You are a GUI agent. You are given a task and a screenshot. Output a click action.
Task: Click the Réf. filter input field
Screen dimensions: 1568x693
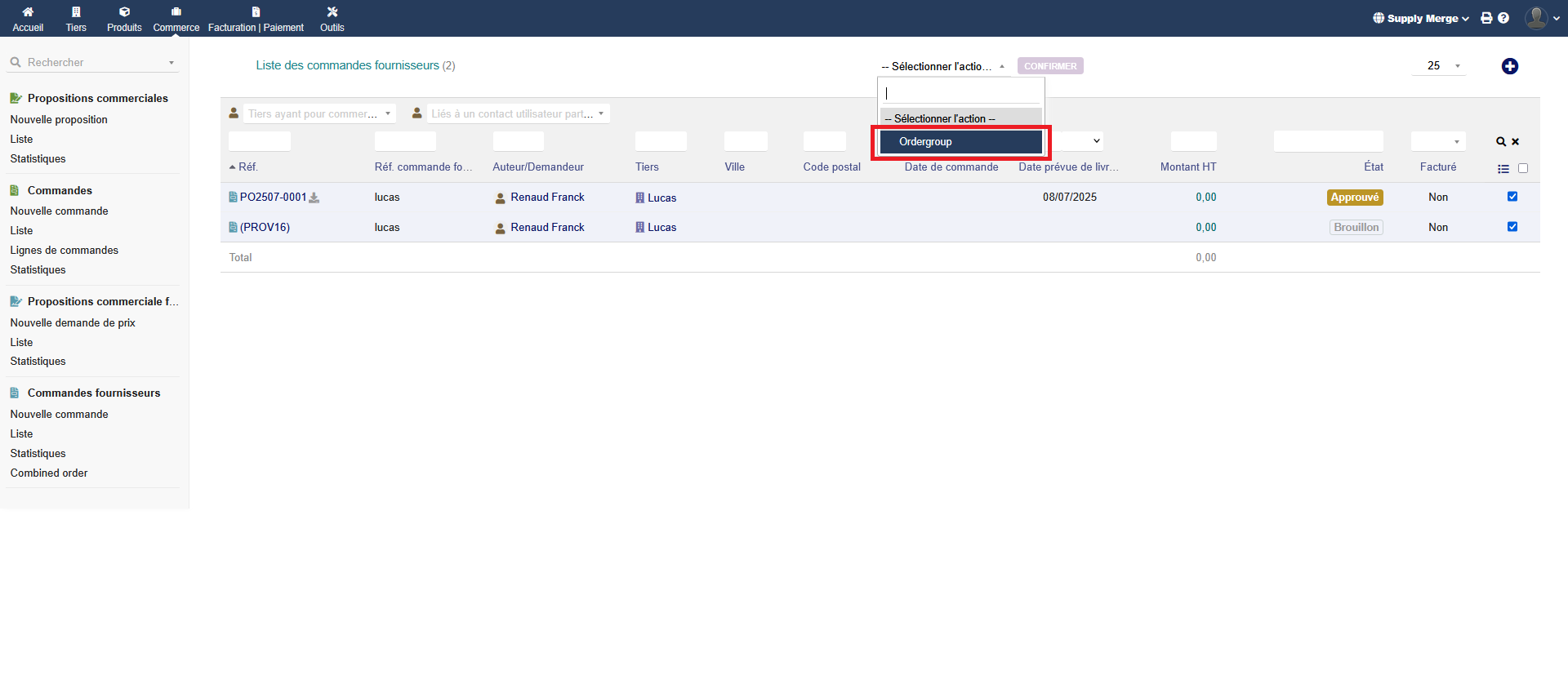coord(260,142)
